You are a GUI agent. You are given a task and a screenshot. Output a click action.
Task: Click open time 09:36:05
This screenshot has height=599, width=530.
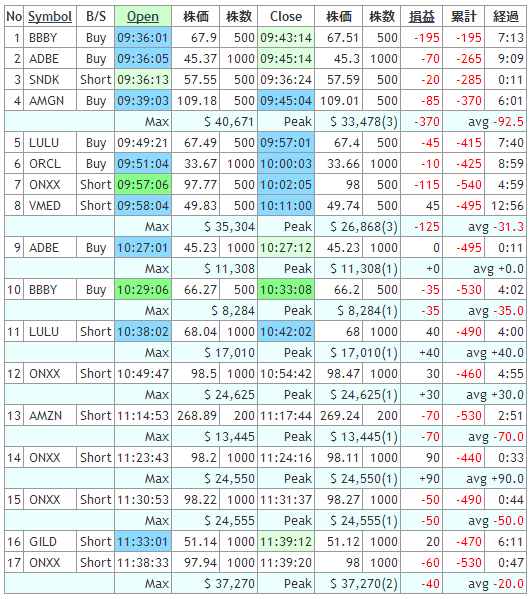(143, 59)
